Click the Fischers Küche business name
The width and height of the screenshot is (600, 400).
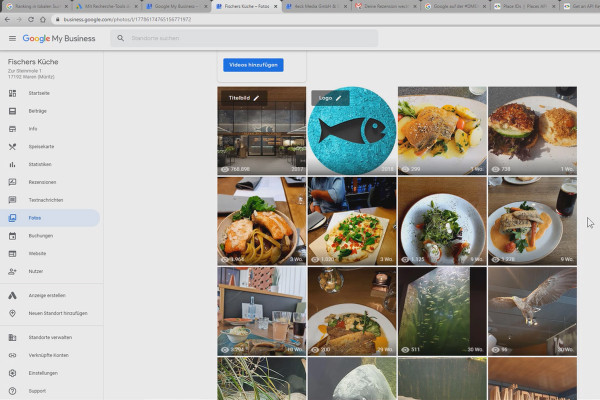click(x=33, y=62)
